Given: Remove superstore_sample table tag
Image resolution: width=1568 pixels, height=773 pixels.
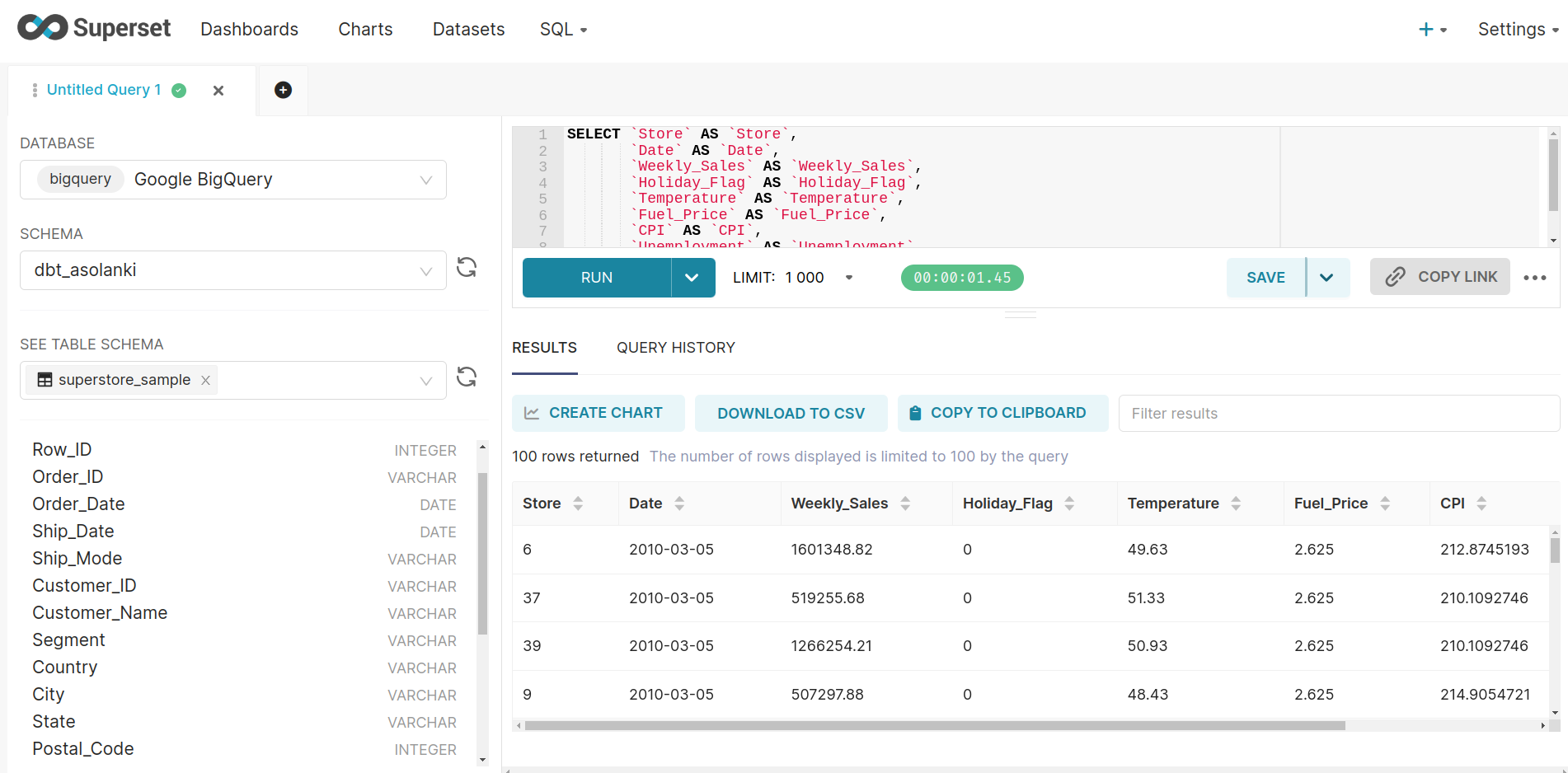Looking at the screenshot, I should click(x=205, y=380).
